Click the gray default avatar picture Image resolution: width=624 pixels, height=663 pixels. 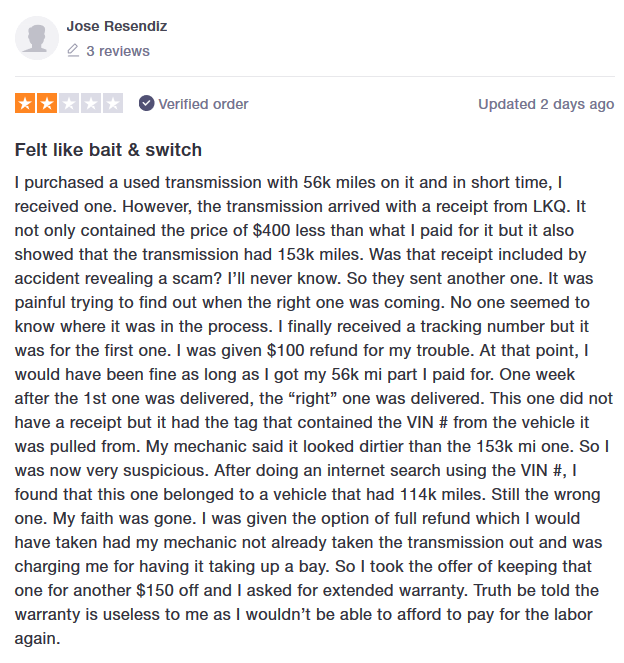(x=37, y=38)
